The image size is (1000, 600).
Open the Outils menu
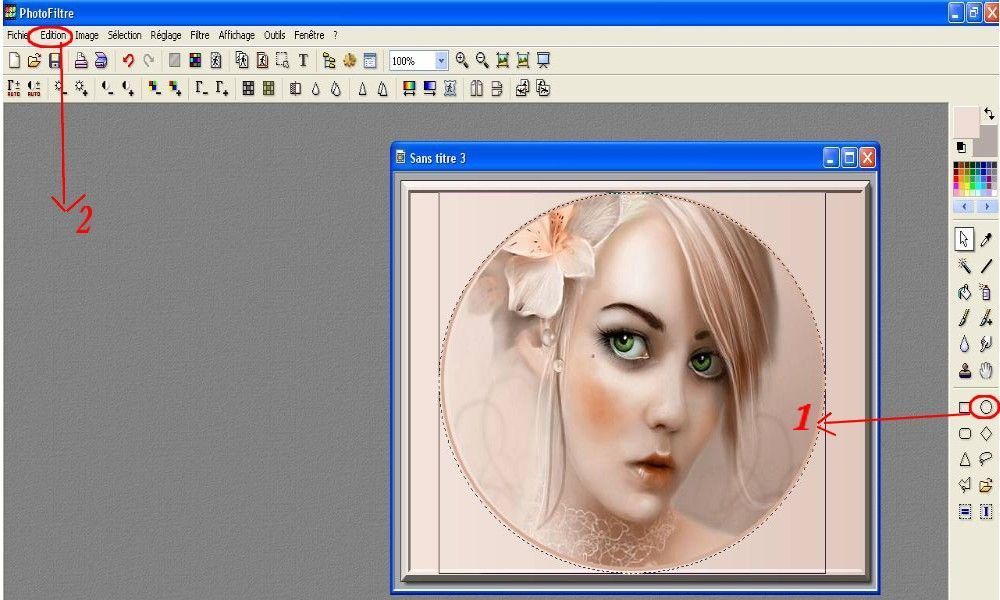(x=274, y=35)
